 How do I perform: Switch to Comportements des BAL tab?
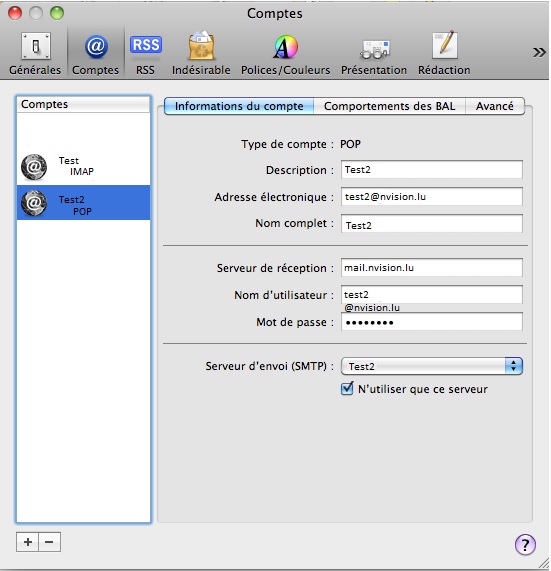[x=389, y=106]
